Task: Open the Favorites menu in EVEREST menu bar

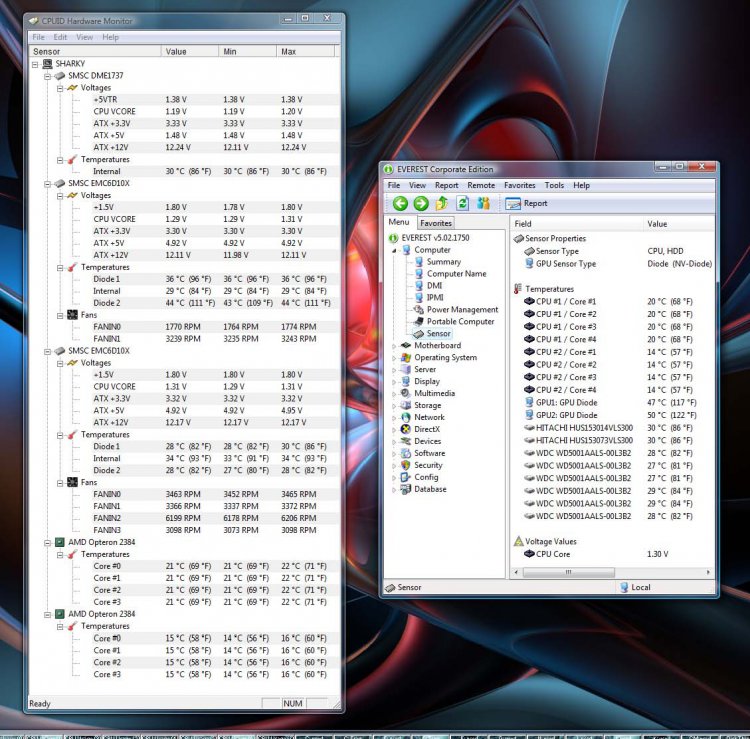Action: (x=519, y=185)
